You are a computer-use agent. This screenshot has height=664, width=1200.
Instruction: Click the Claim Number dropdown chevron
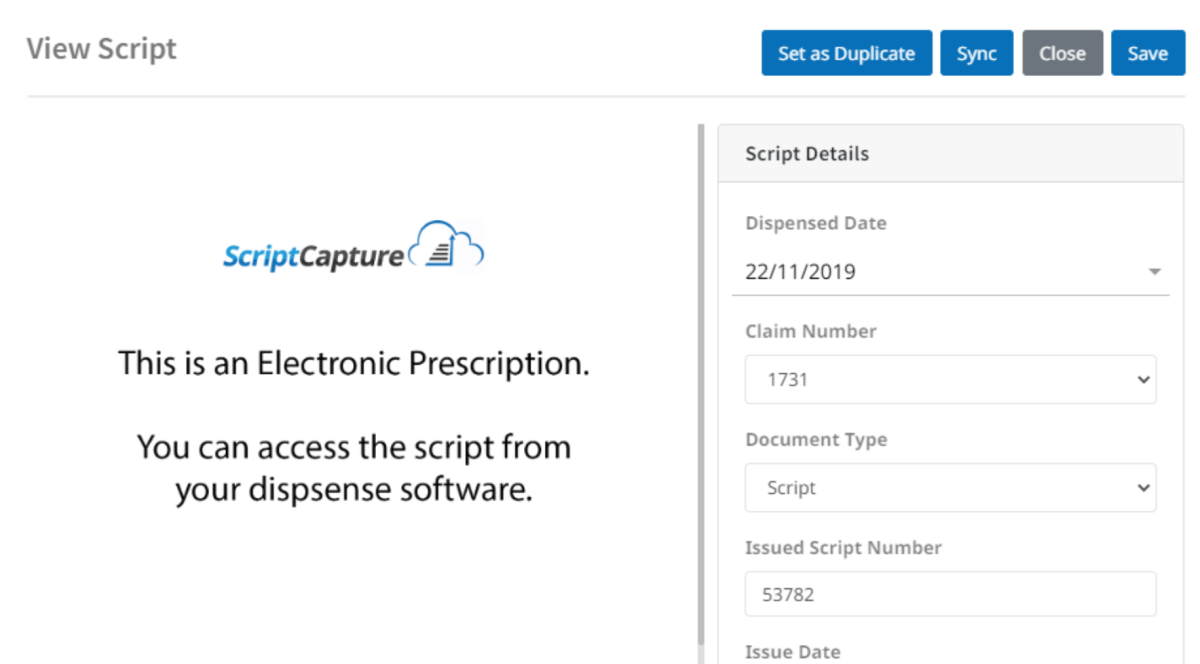[x=1144, y=379]
